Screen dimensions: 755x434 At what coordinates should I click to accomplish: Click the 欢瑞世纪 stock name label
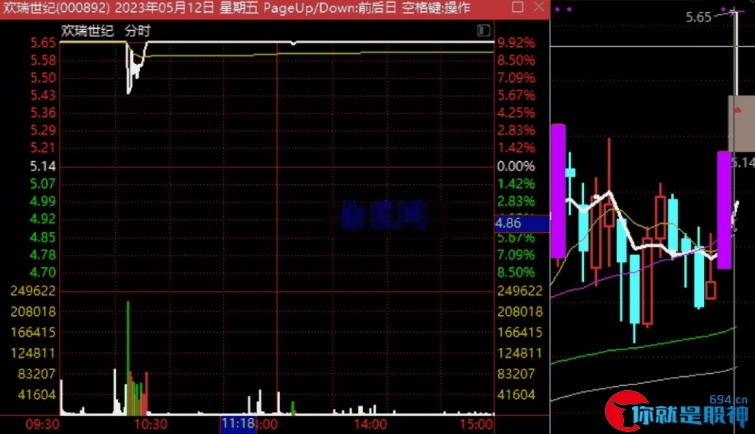(x=87, y=31)
